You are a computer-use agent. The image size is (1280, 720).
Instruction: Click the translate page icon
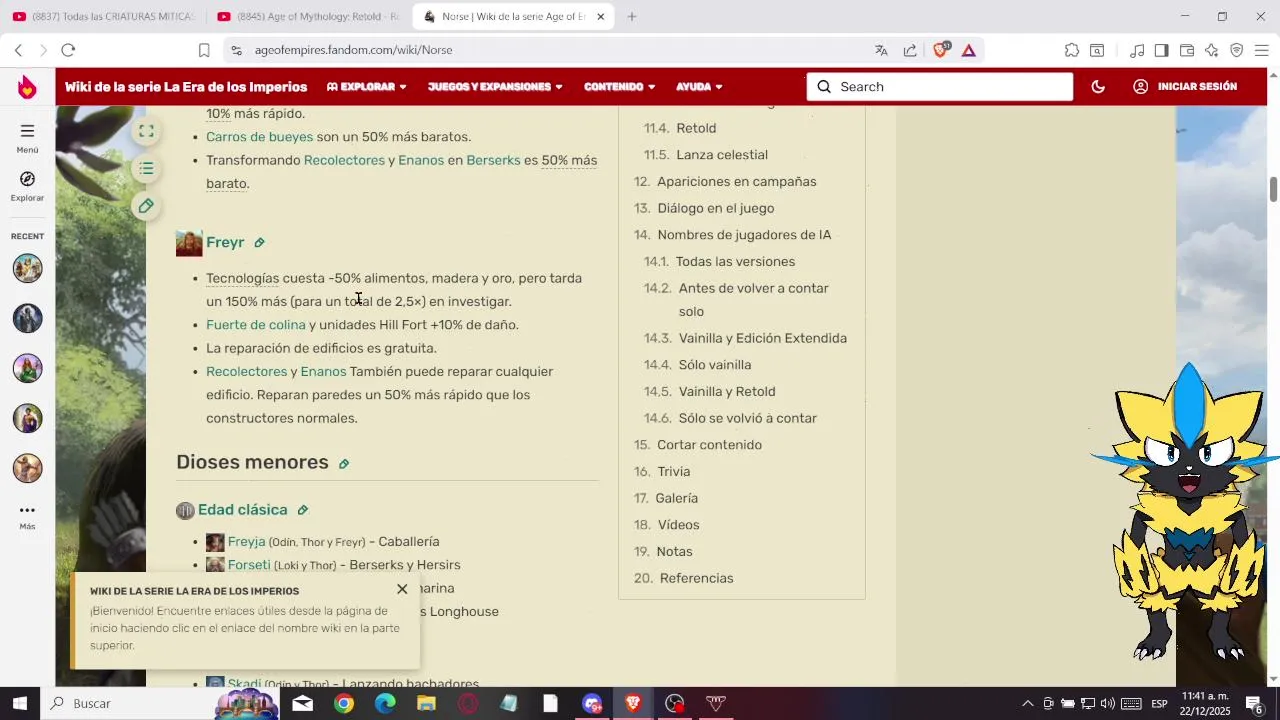[881, 50]
